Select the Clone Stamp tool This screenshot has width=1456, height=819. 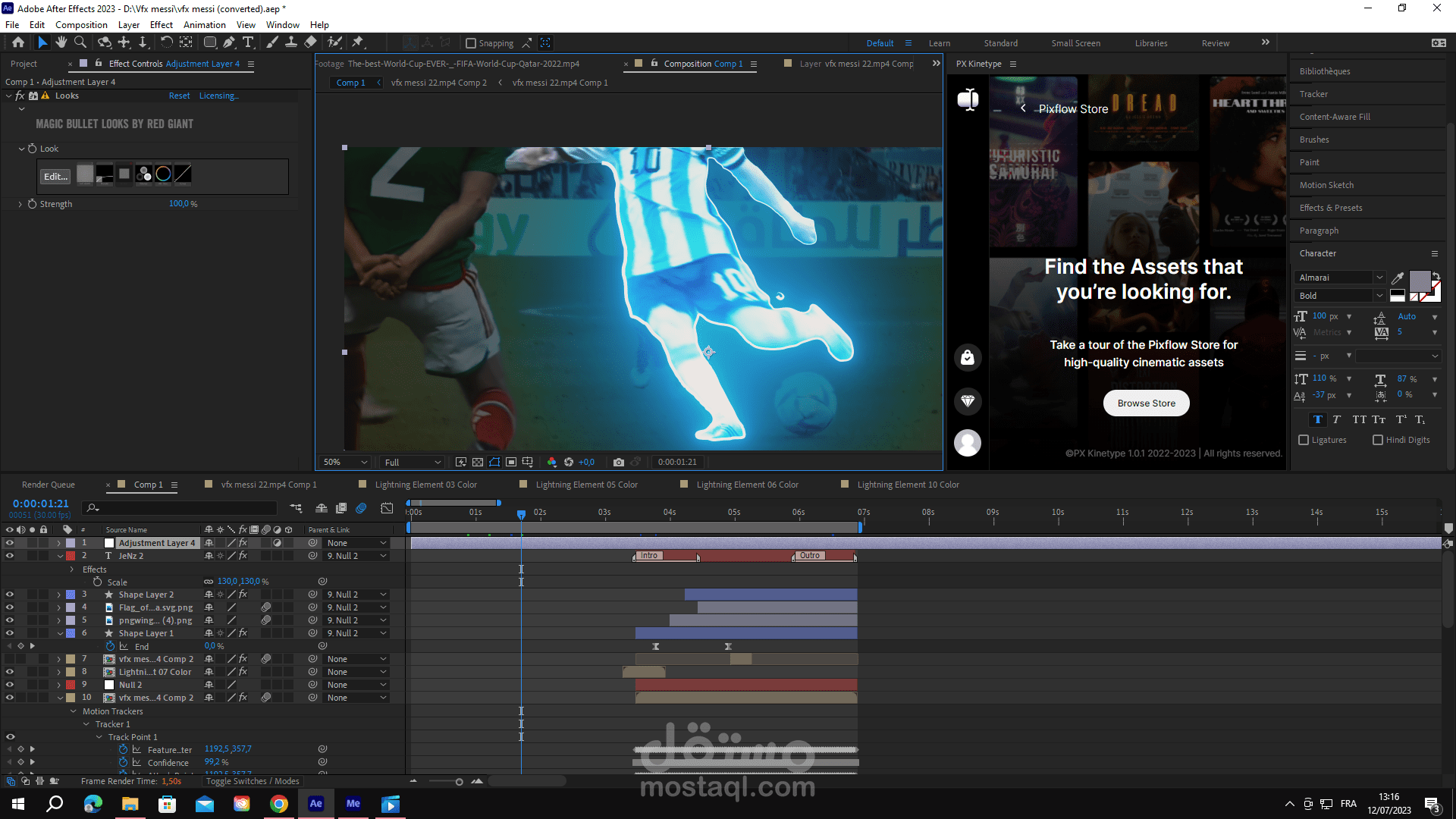click(x=290, y=42)
